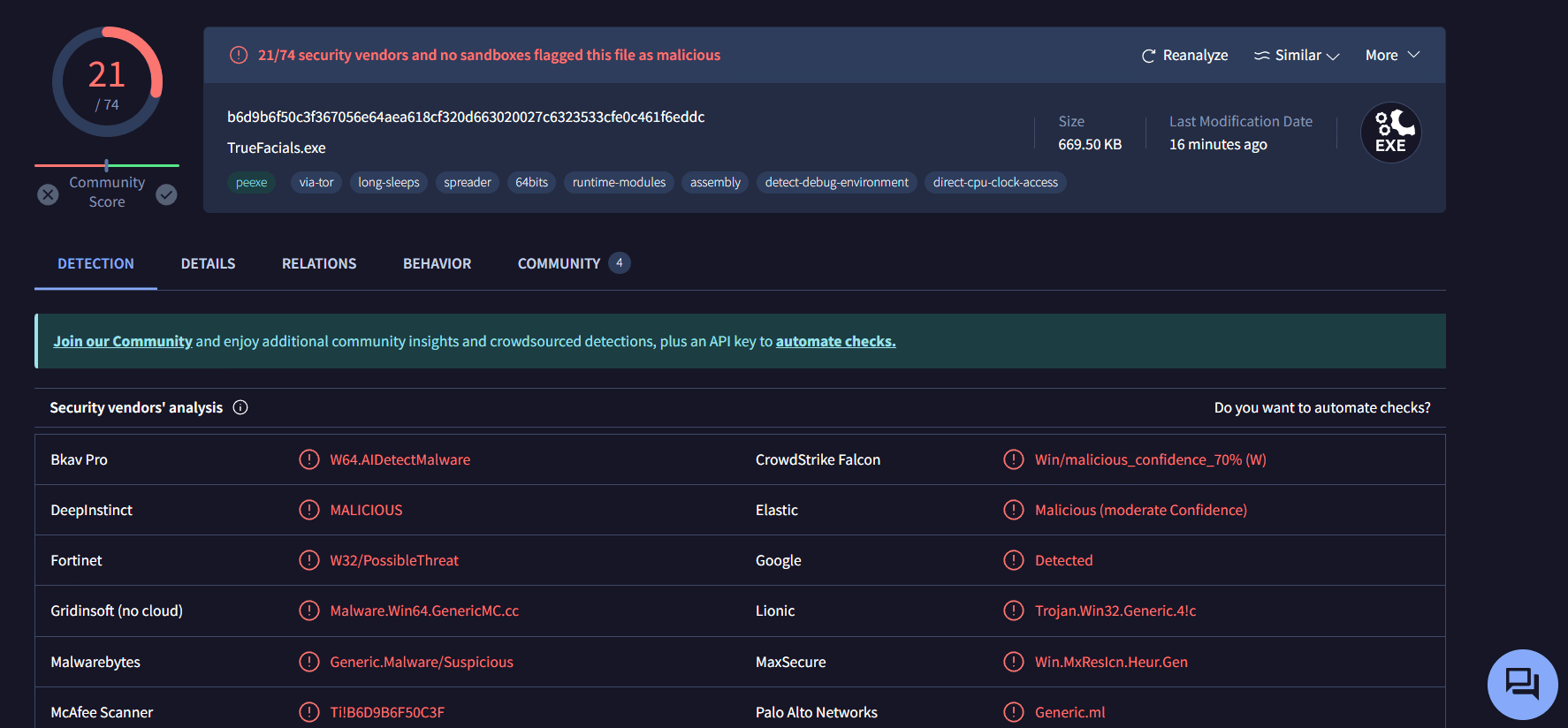This screenshot has width=1568, height=728.
Task: Click the 669.50 KB size value
Action: 1090,144
